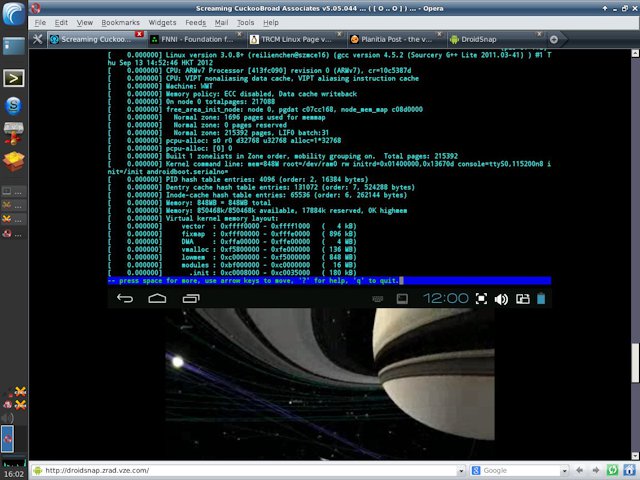
Task: Click the panel clock showing 16:02
Action: point(14,474)
